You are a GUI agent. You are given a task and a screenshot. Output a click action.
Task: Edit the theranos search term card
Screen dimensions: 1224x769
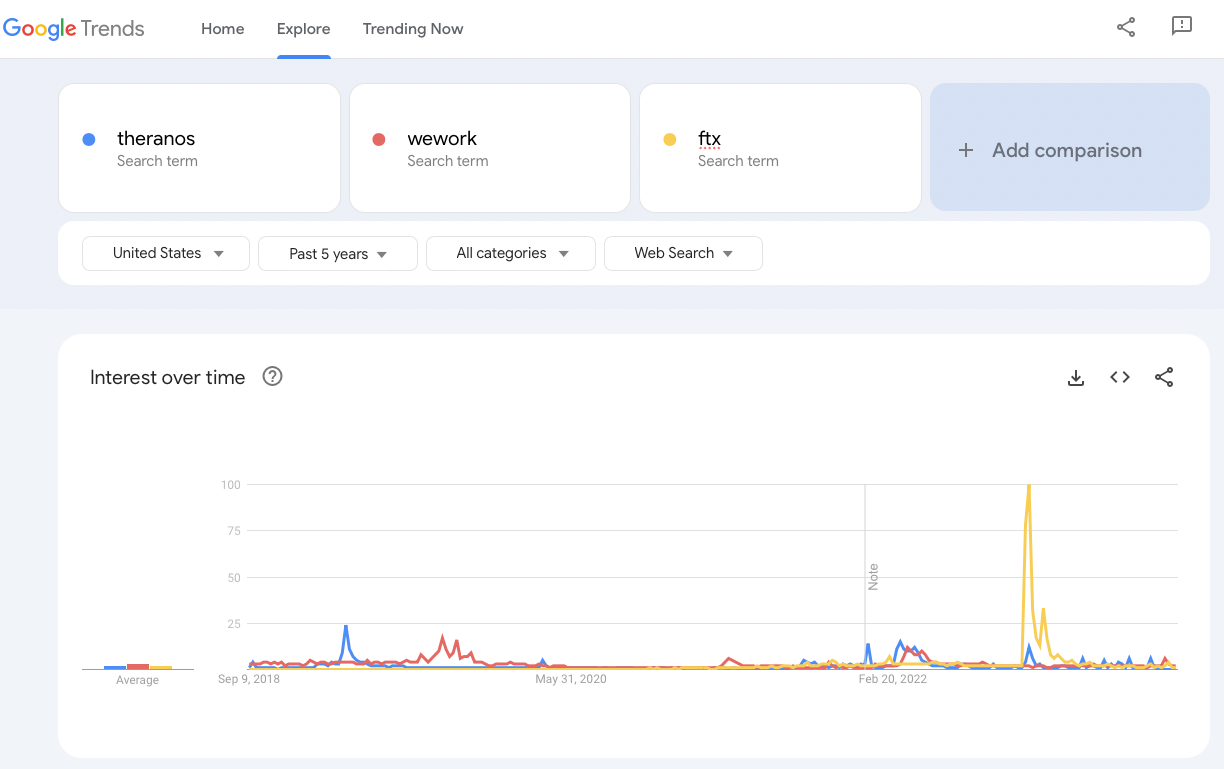pos(200,148)
